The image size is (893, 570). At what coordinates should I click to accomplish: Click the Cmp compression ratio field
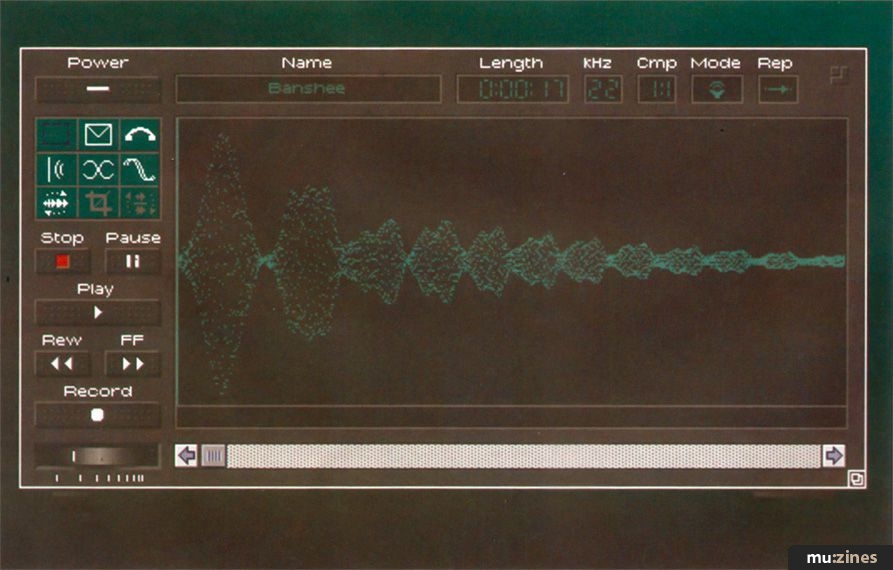click(656, 89)
